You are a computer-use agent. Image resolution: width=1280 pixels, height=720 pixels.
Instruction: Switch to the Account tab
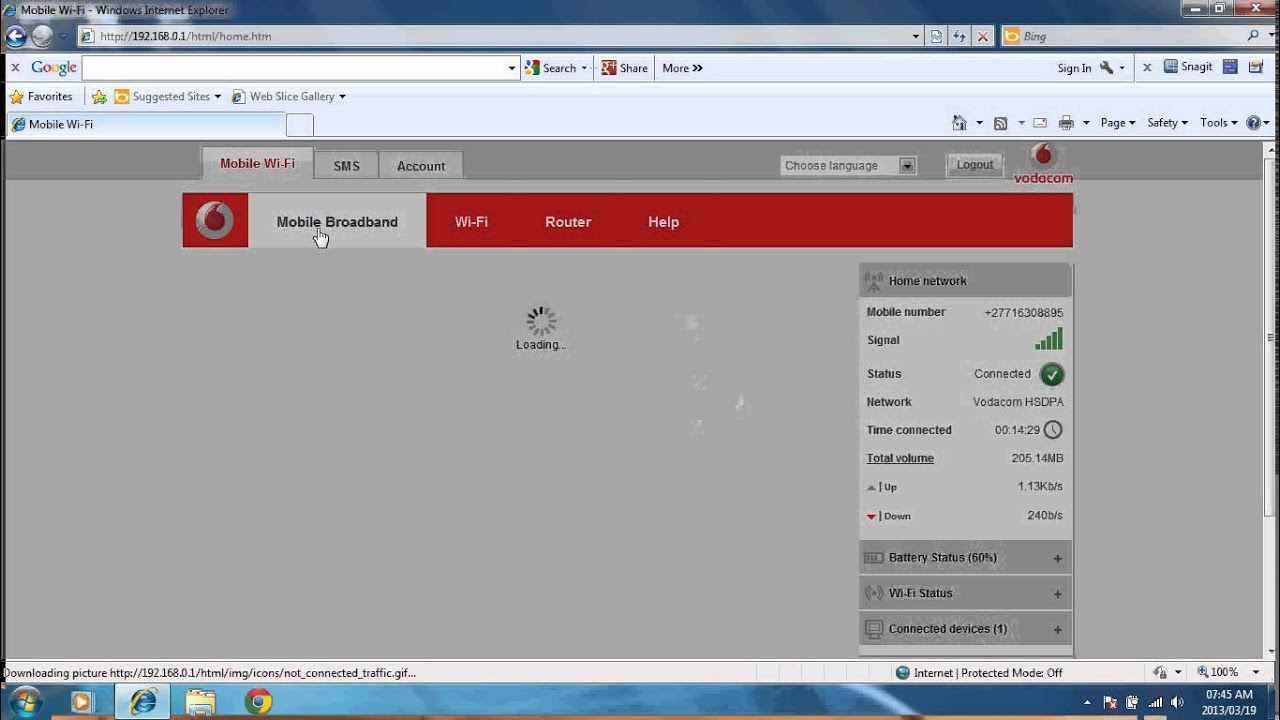tap(421, 166)
